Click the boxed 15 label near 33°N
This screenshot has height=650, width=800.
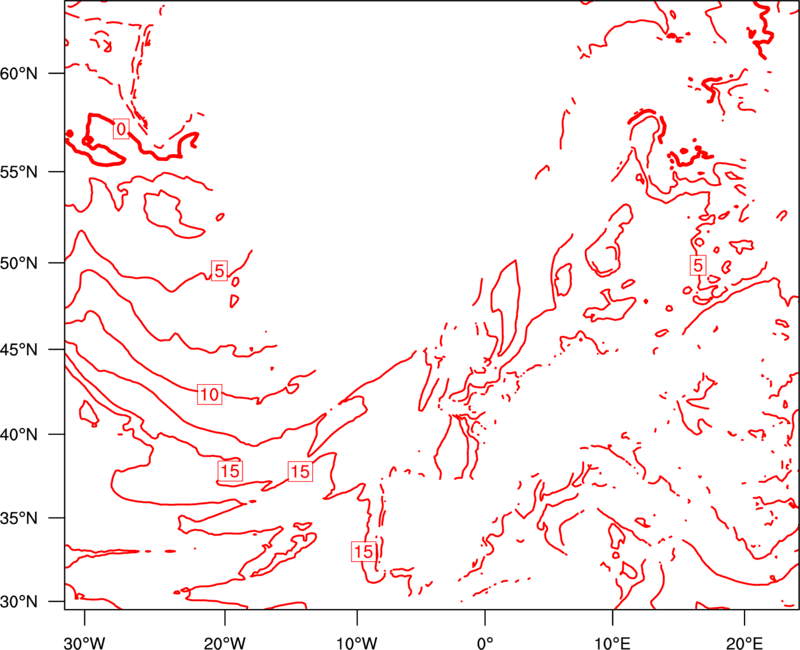click(364, 552)
